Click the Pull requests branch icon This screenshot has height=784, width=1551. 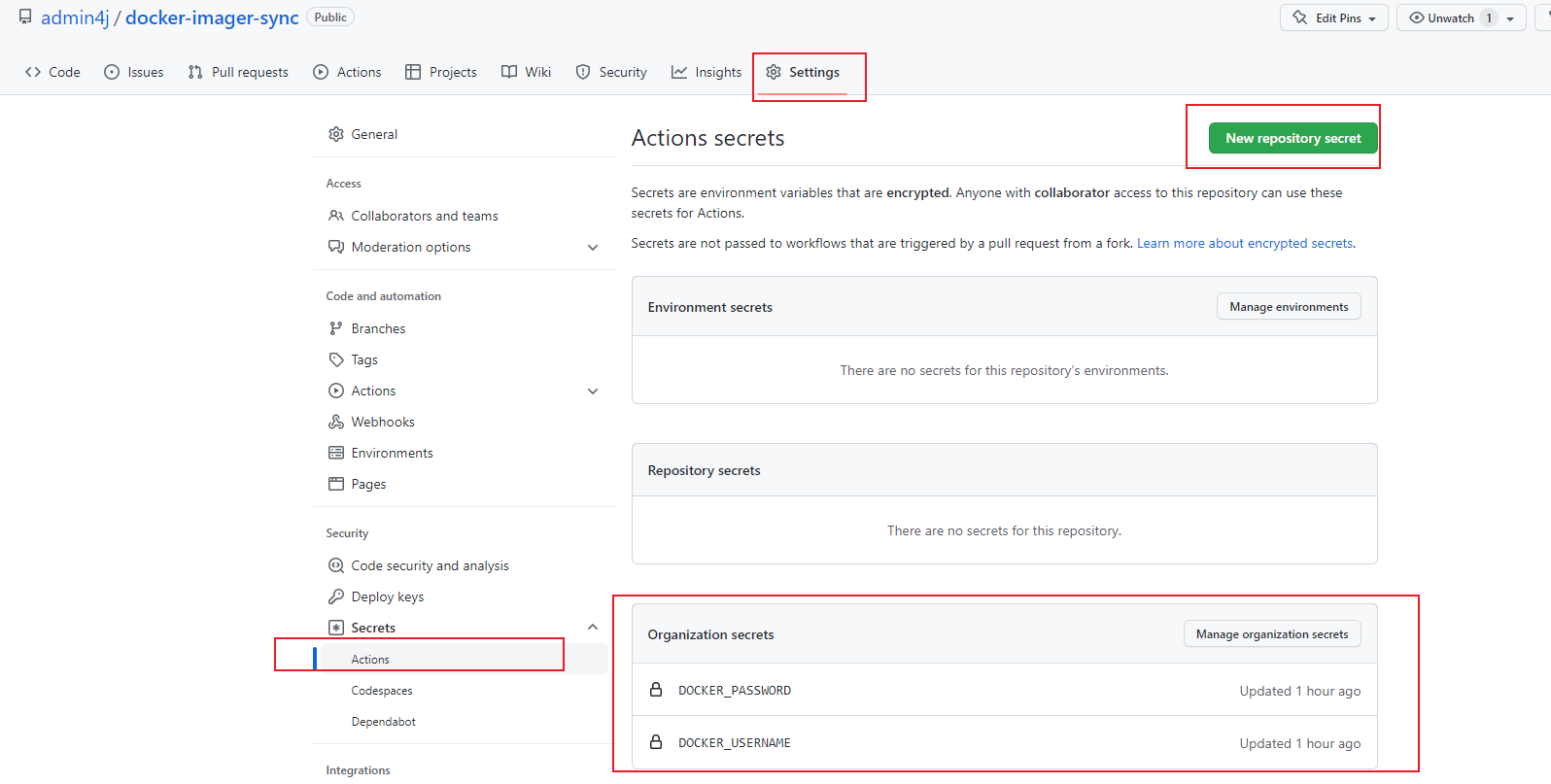click(195, 72)
